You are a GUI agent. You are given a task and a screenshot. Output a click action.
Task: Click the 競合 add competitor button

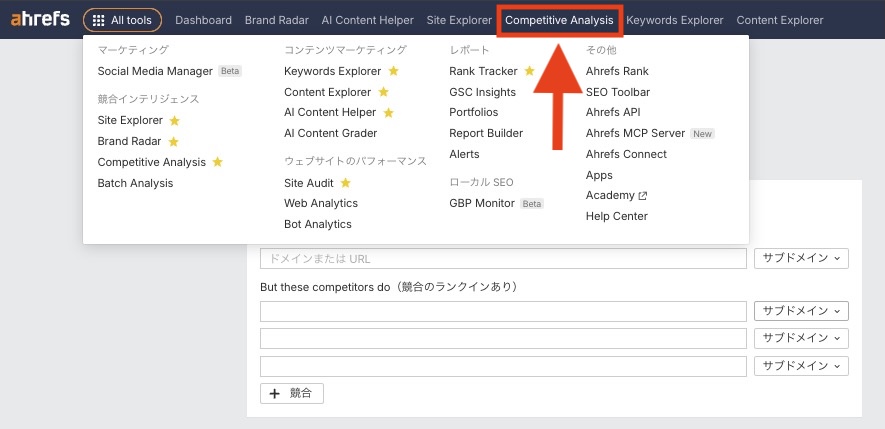pos(291,393)
